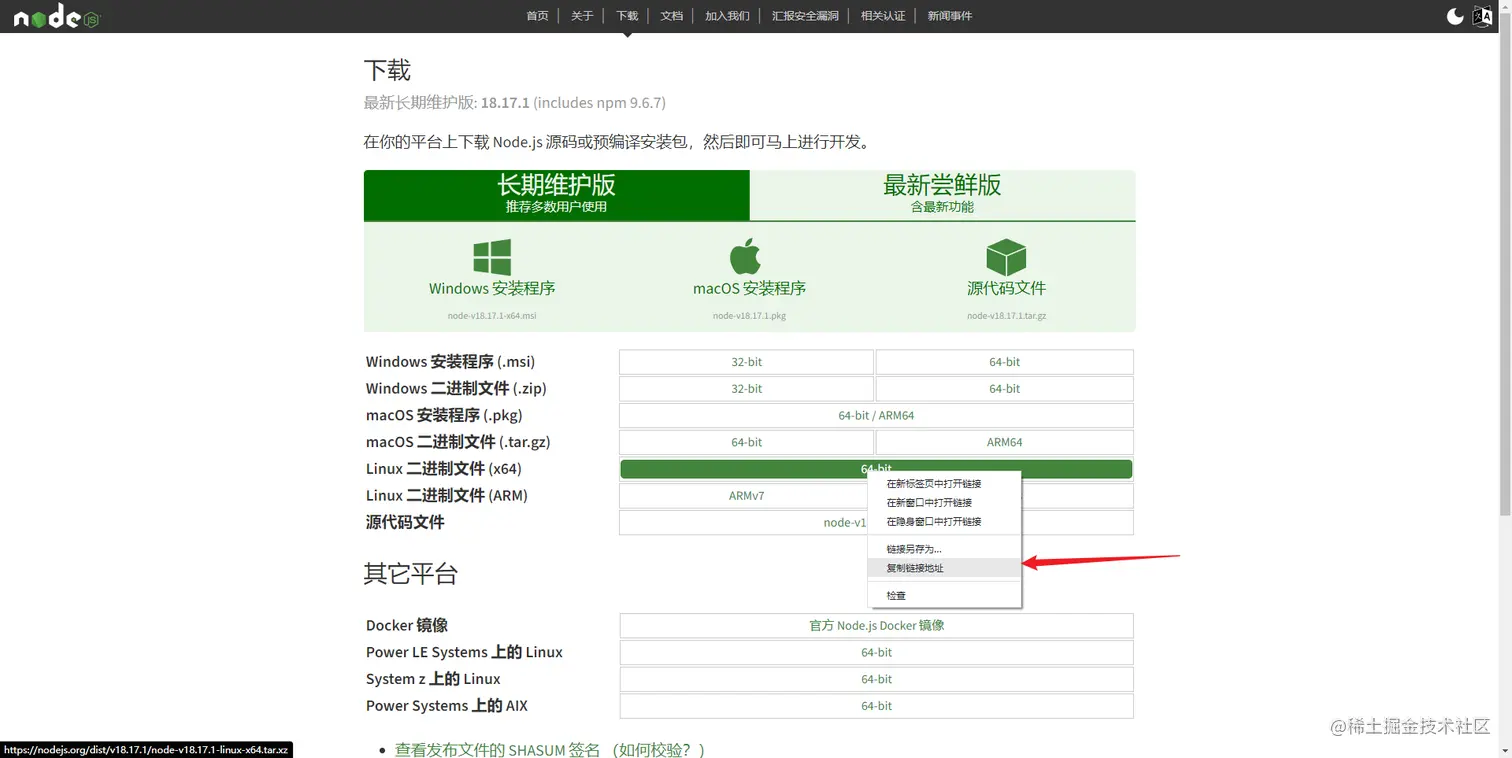
Task: Click macOS 安装程序 download link
Action: (x=749, y=288)
